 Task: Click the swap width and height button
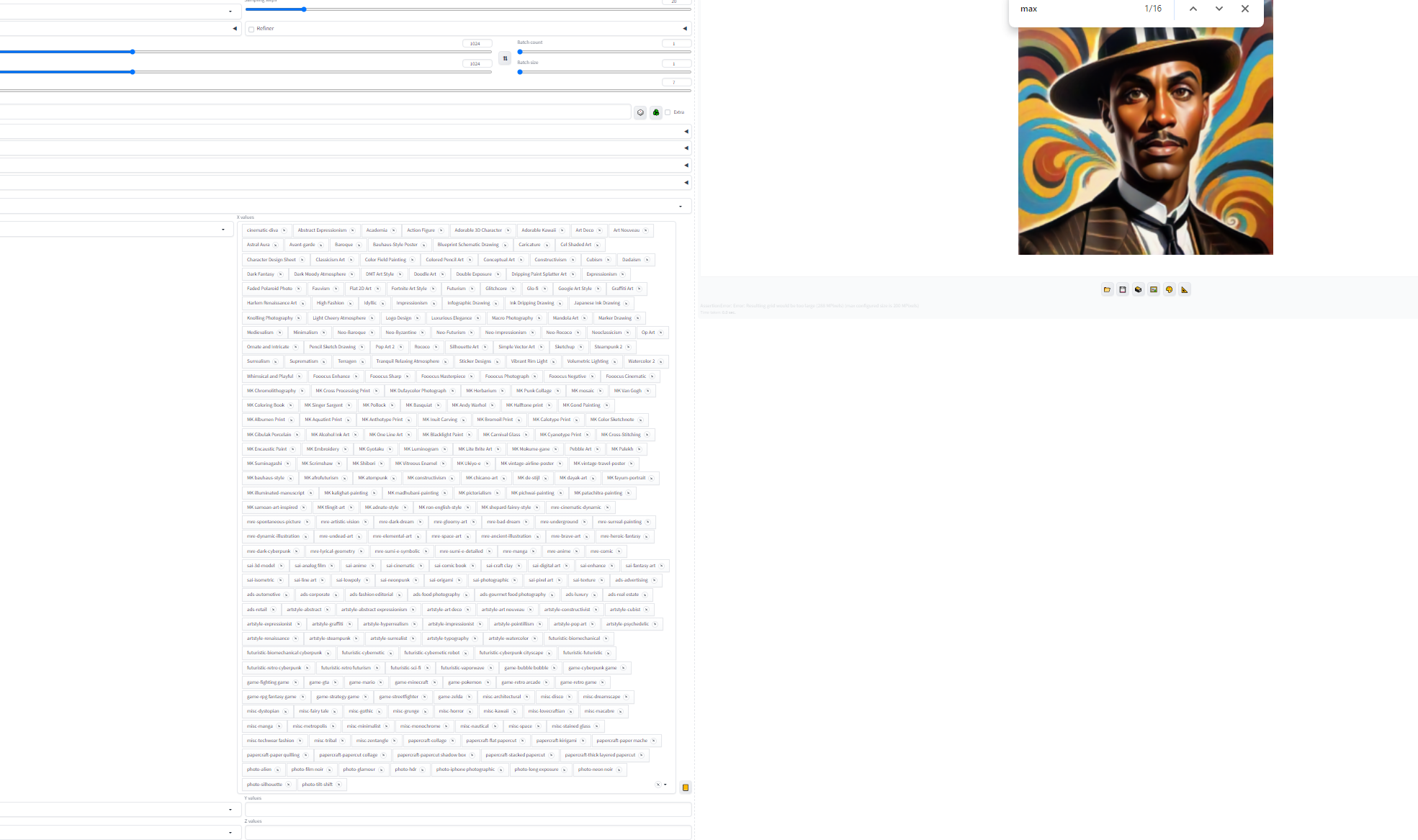pos(505,58)
